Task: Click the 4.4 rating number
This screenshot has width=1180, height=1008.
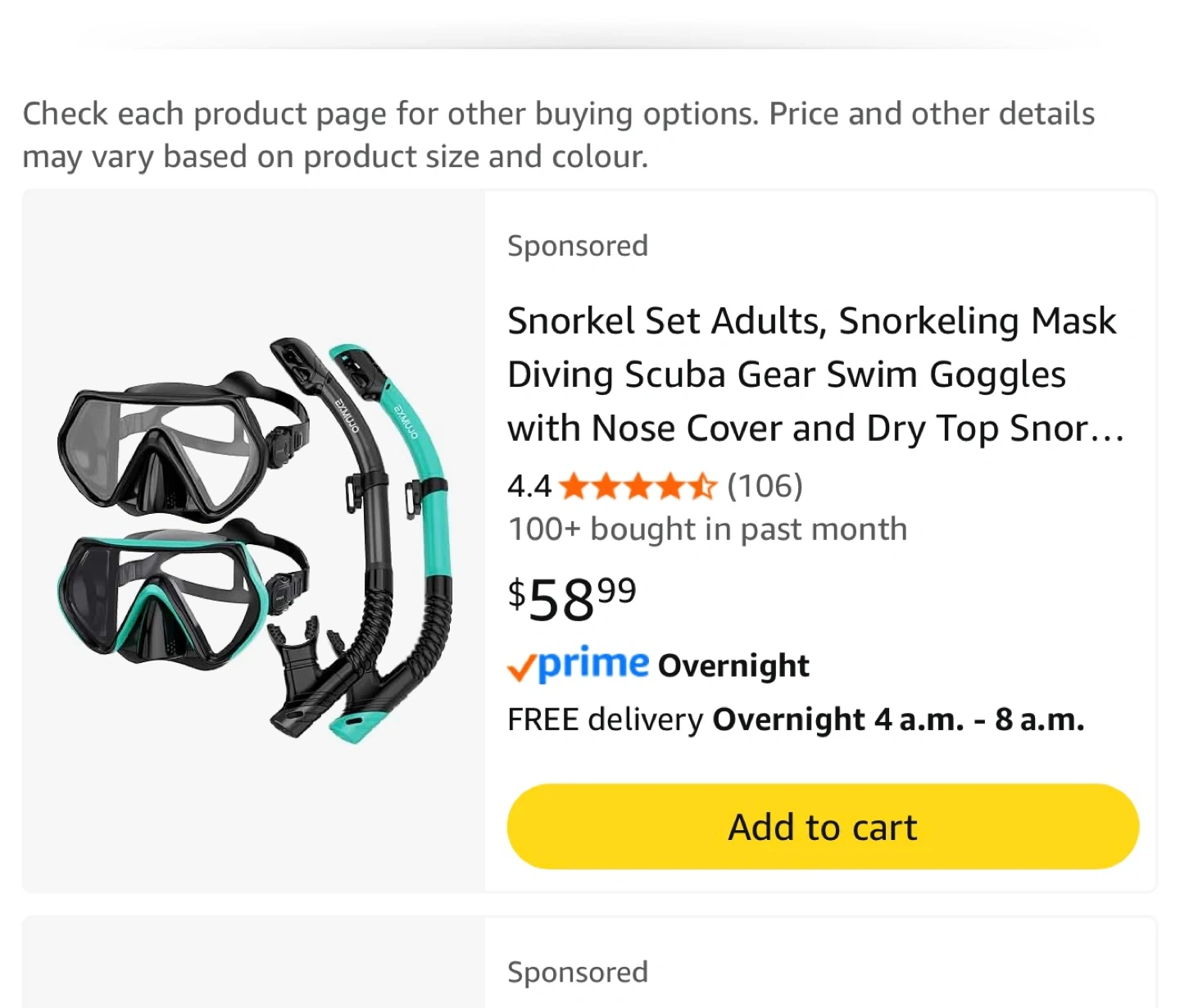Action: click(x=529, y=487)
